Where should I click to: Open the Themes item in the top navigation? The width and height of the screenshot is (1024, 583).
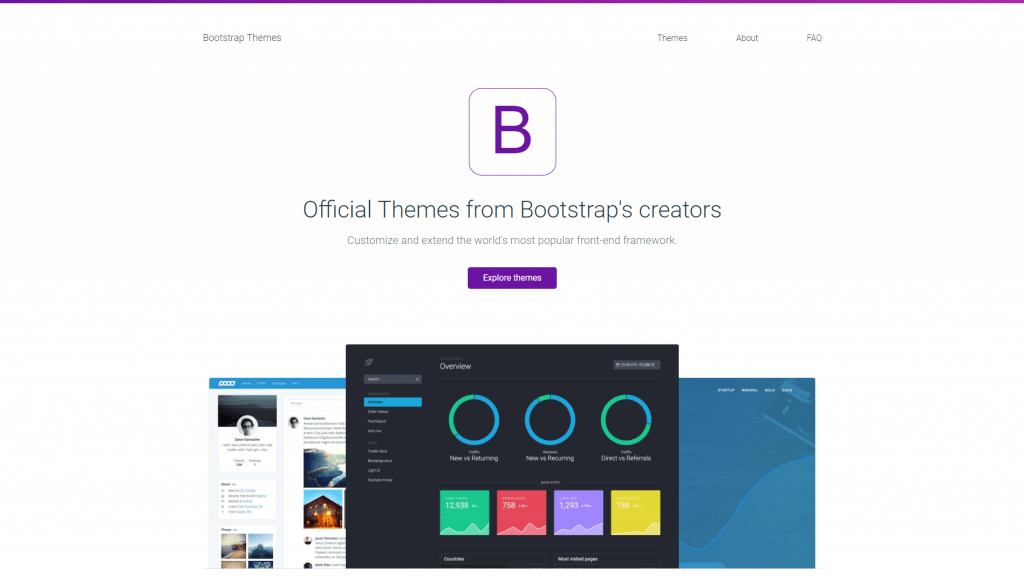coord(672,38)
